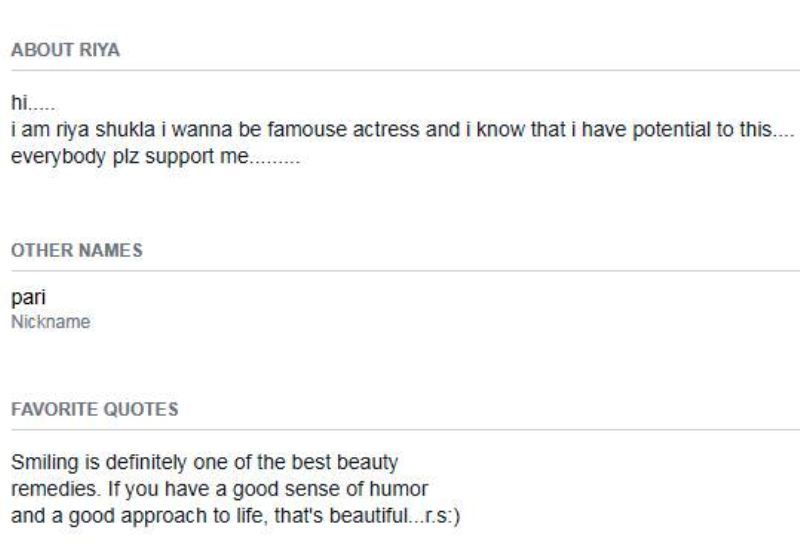
Task: Select the OTHER NAMES section heading
Action: tap(77, 250)
